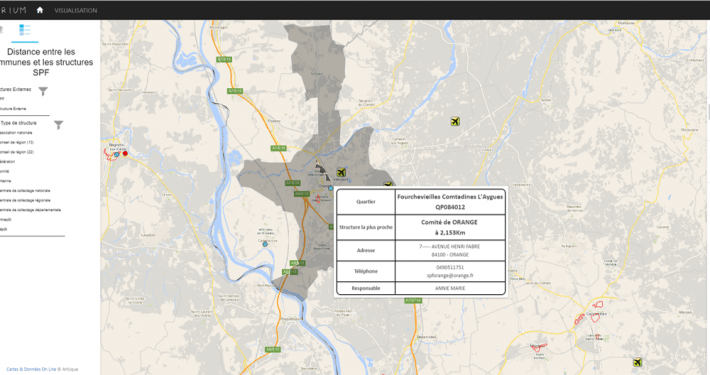The image size is (710, 375).
Task: Click the blue structure marker in Orange
Action: [x=331, y=188]
